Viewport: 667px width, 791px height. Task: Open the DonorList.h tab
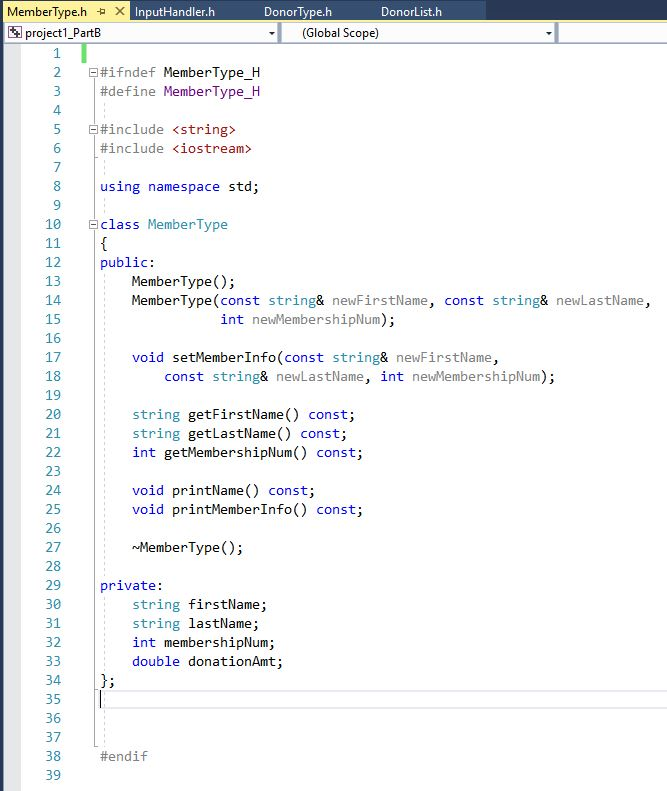tap(411, 12)
